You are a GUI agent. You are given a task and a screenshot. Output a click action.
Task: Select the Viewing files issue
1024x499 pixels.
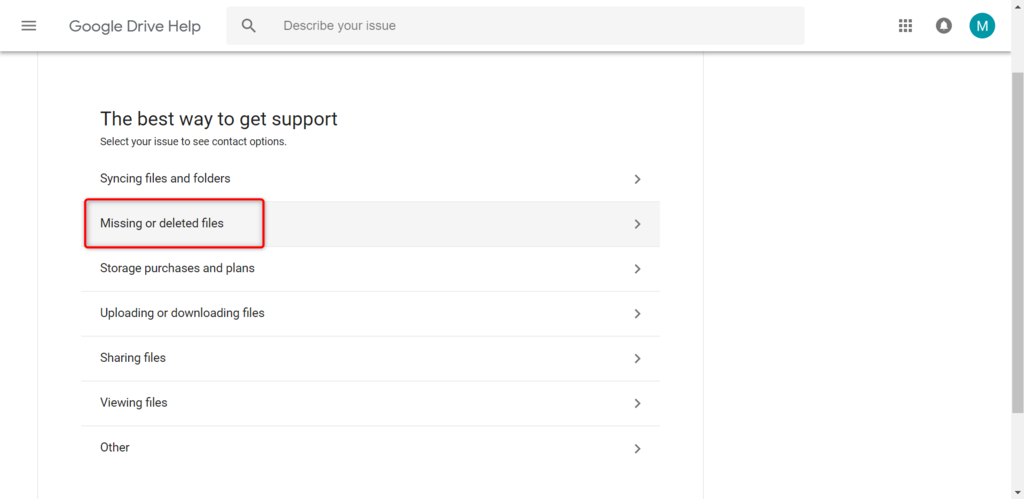[134, 403]
